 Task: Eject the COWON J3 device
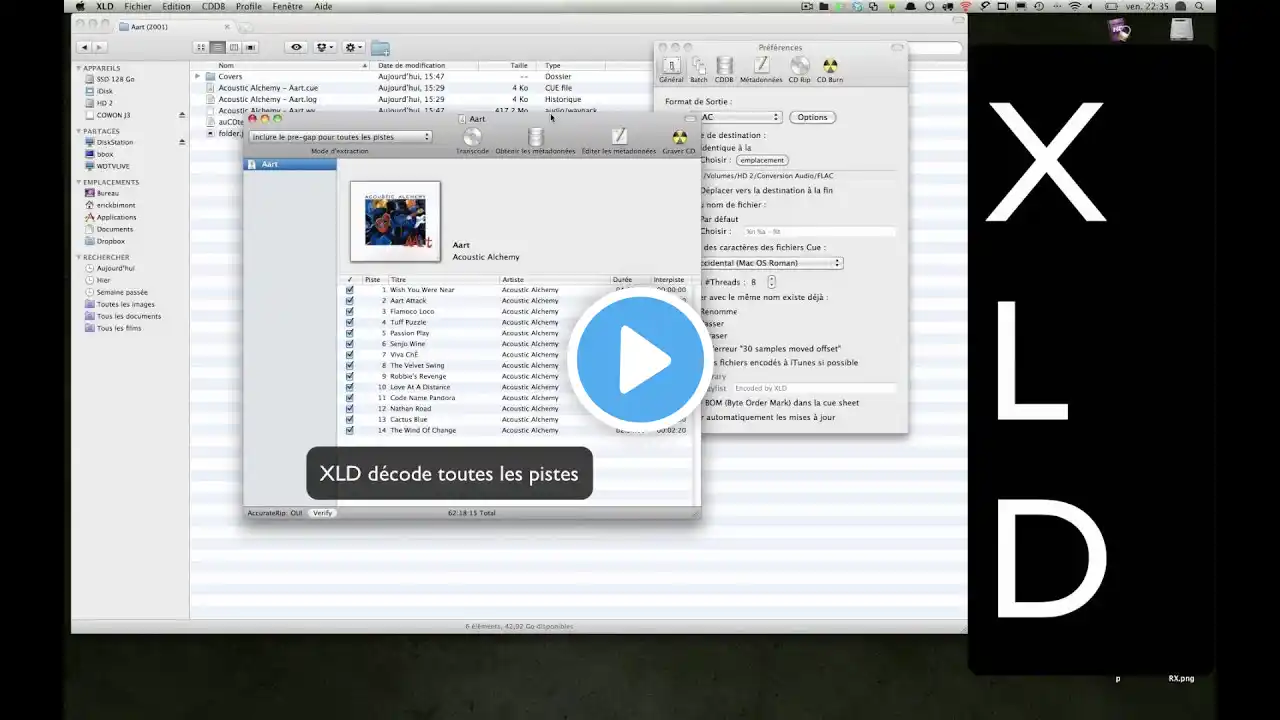182,115
